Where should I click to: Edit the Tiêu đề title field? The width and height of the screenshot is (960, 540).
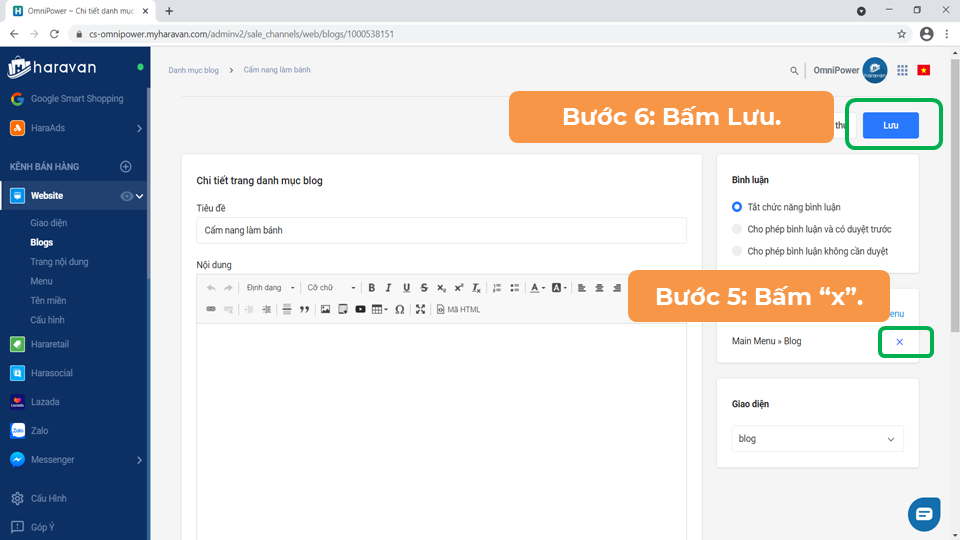(441, 230)
